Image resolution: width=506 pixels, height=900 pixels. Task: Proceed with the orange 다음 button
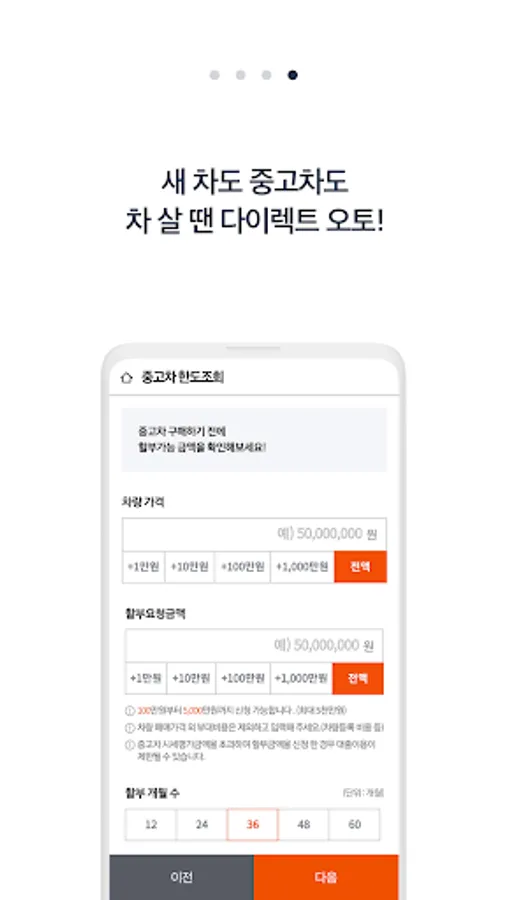coord(326,877)
